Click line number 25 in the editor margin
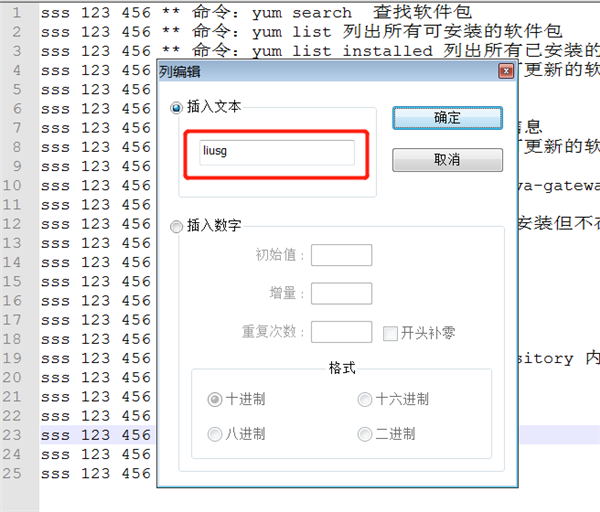 coord(12,473)
